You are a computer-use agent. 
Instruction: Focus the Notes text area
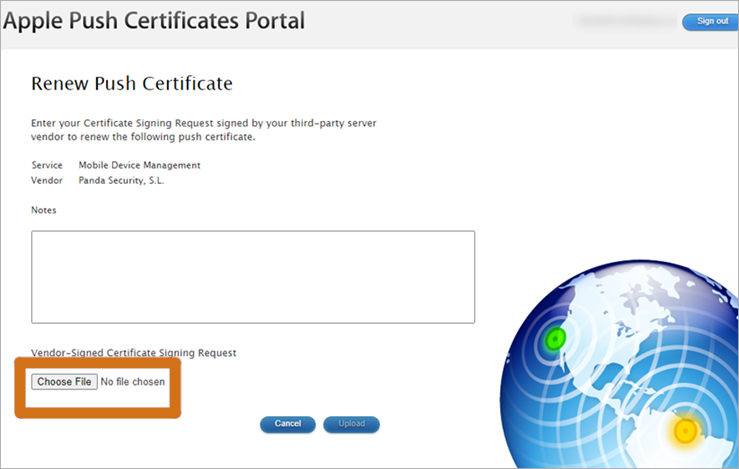click(x=253, y=277)
